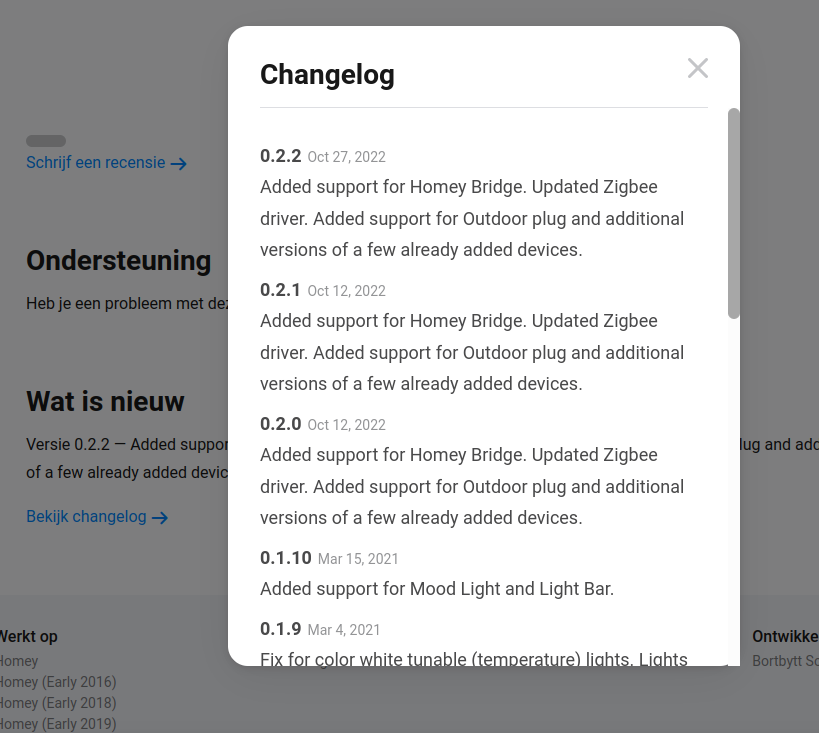This screenshot has width=819, height=733.
Task: Click the arrow icon beside Bekijk changelog
Action: (x=159, y=518)
